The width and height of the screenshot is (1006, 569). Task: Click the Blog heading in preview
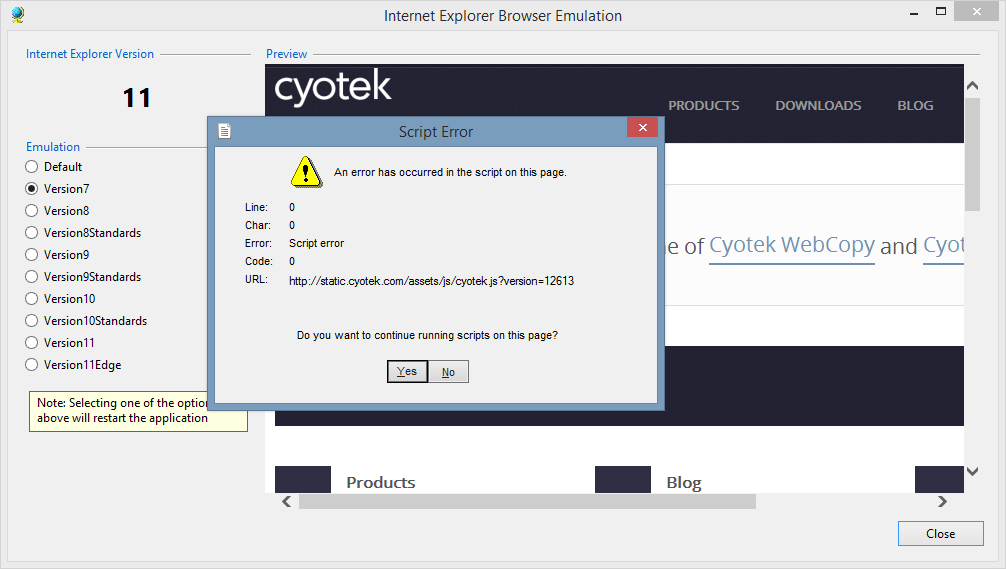click(684, 482)
